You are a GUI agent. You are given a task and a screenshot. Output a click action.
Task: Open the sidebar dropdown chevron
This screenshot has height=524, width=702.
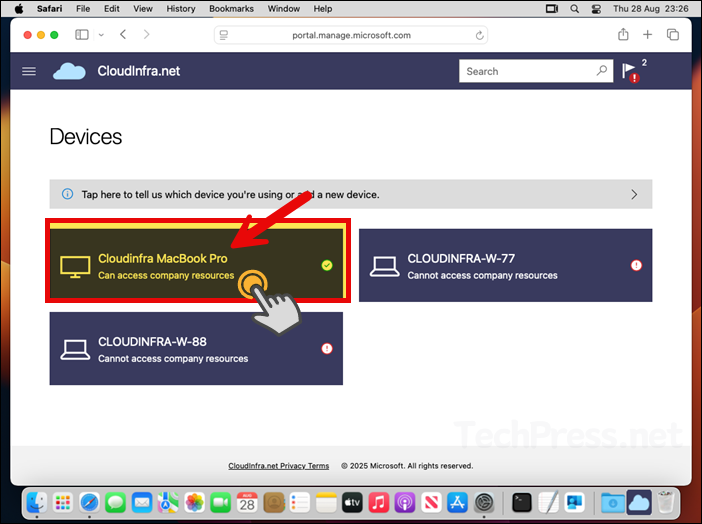point(101,35)
